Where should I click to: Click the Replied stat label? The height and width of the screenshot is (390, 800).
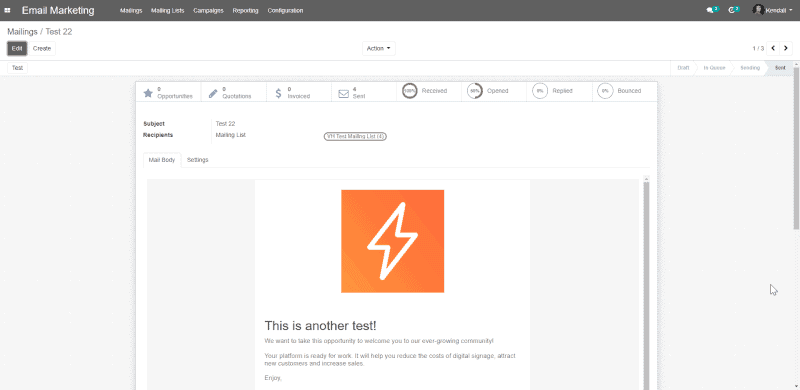click(562, 91)
